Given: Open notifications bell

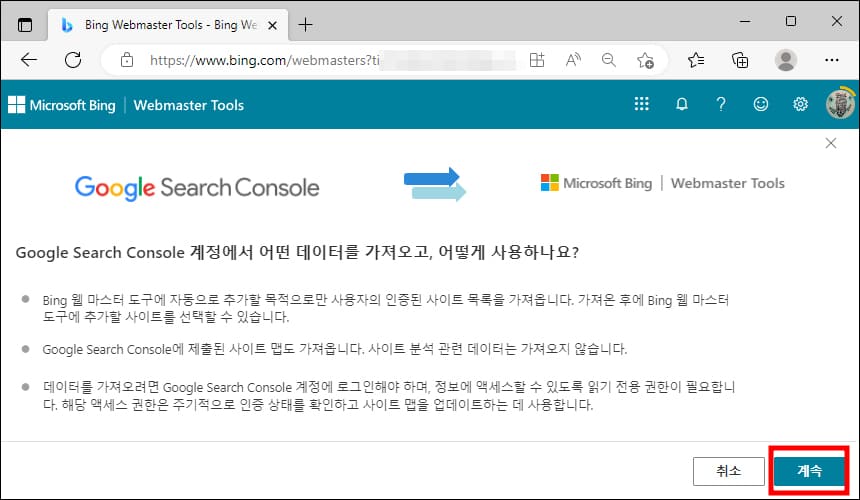Looking at the screenshot, I should click(x=682, y=104).
